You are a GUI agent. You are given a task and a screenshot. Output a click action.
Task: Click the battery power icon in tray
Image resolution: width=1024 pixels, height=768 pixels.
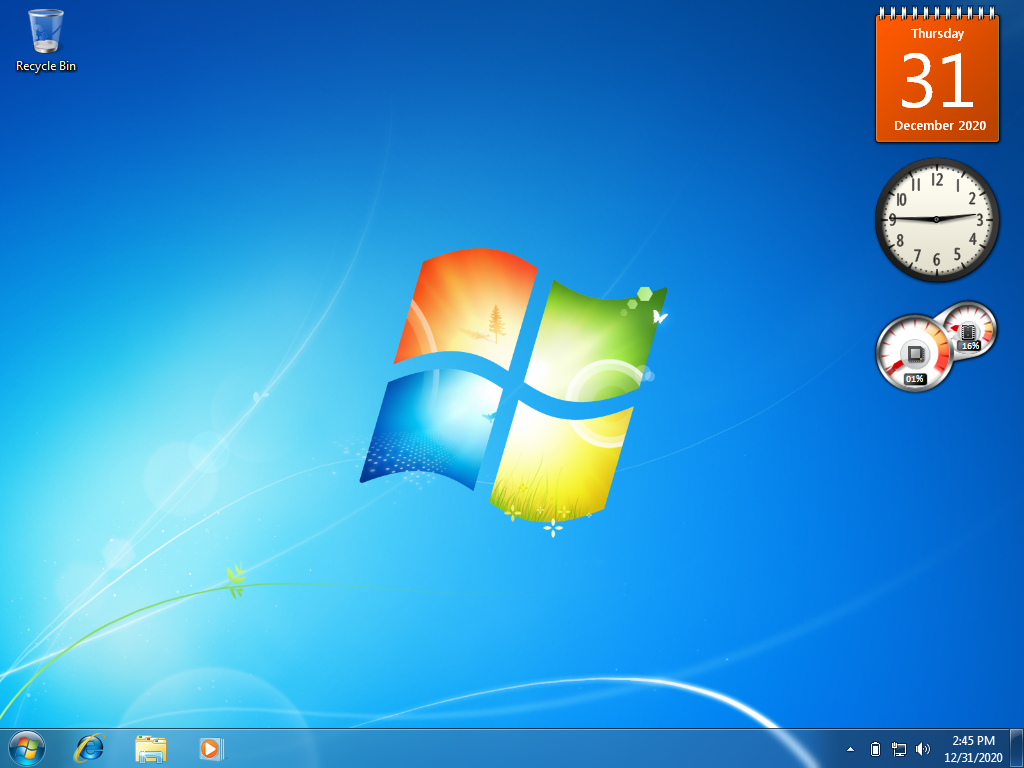click(x=876, y=749)
